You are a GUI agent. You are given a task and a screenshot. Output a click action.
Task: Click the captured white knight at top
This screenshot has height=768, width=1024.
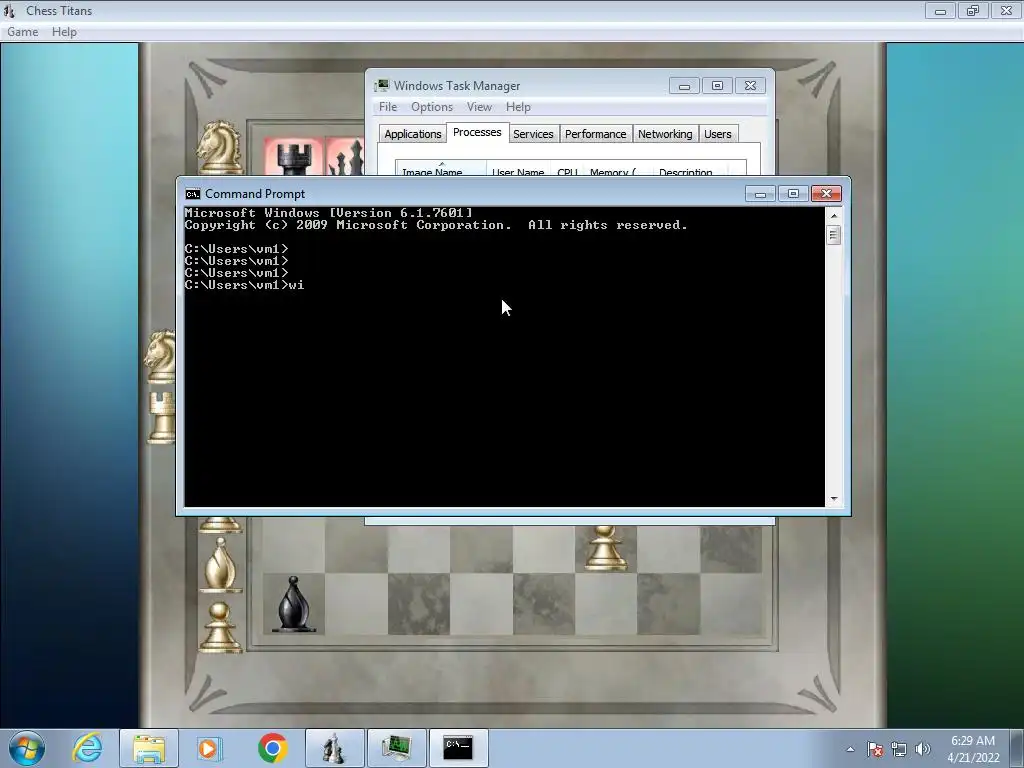220,148
